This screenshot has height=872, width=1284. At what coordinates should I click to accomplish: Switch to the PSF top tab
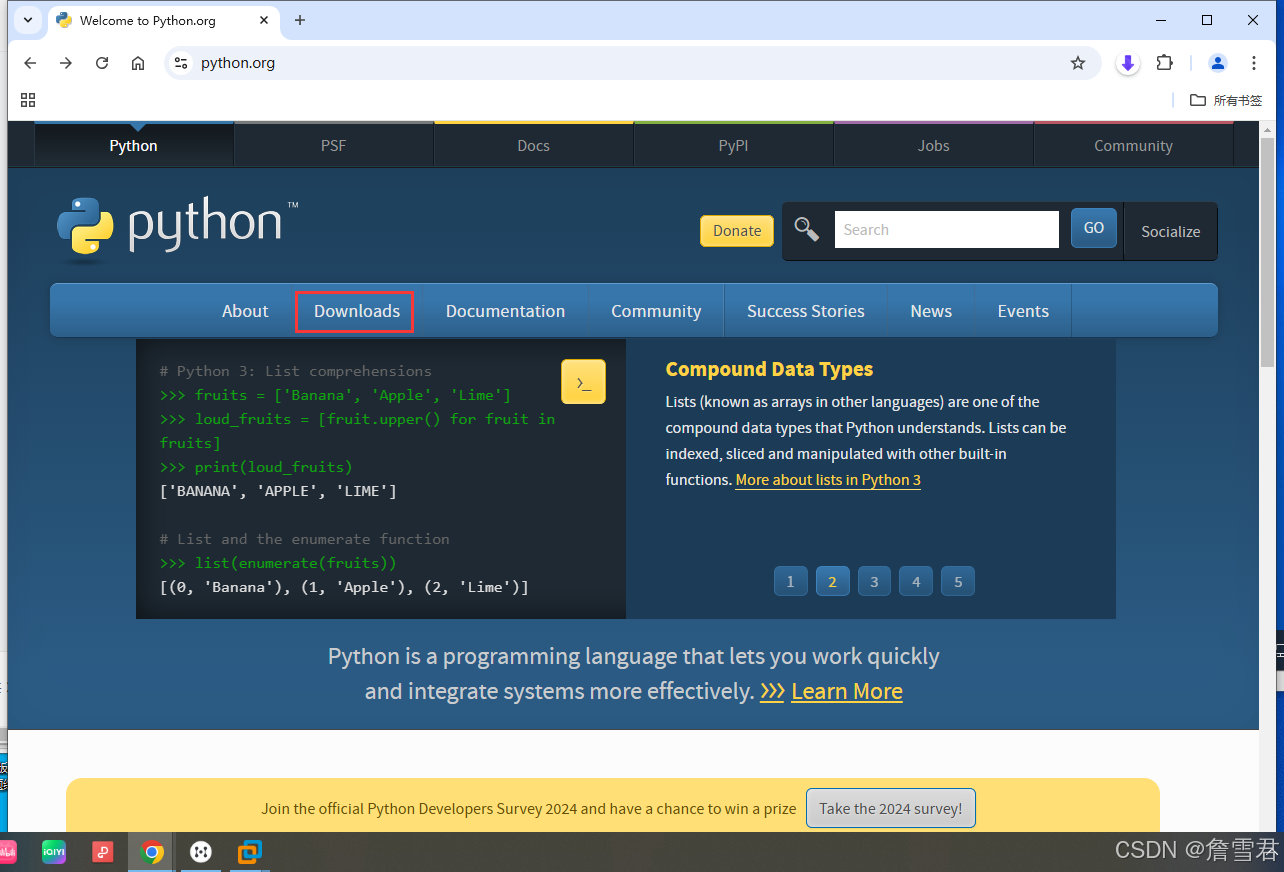333,145
